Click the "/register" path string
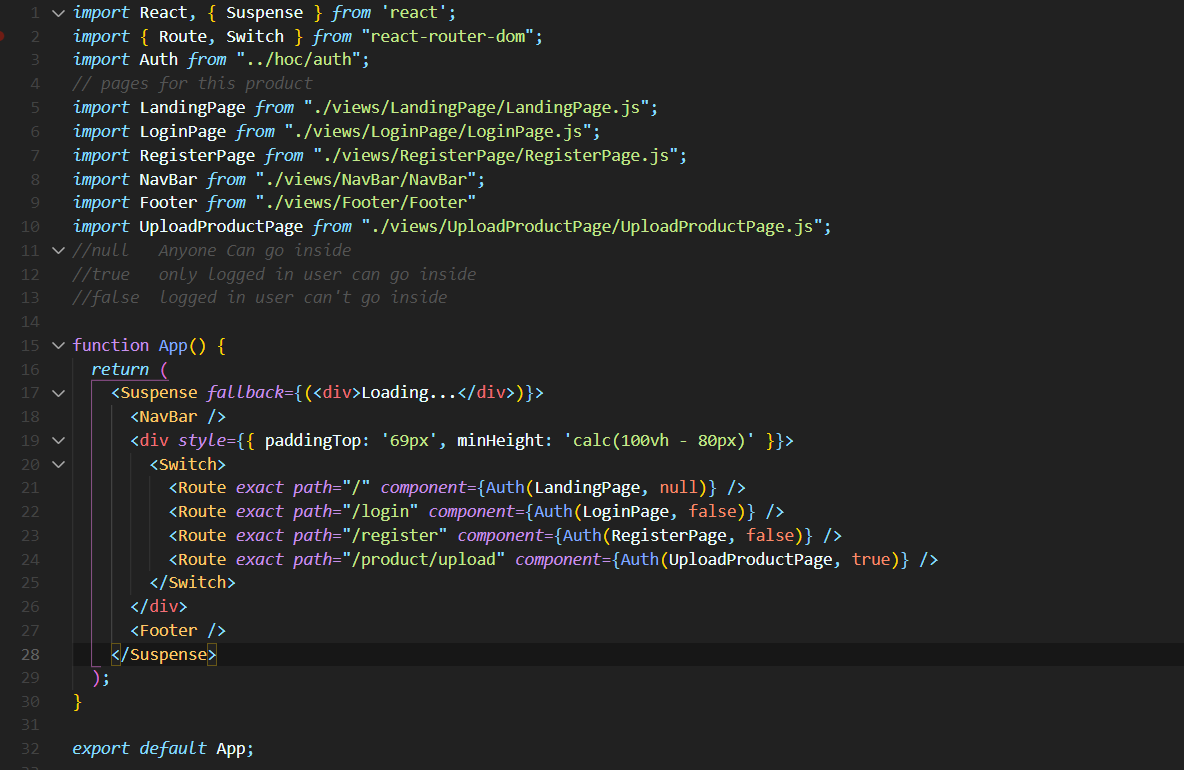The height and width of the screenshot is (770, 1184). [x=394, y=536]
